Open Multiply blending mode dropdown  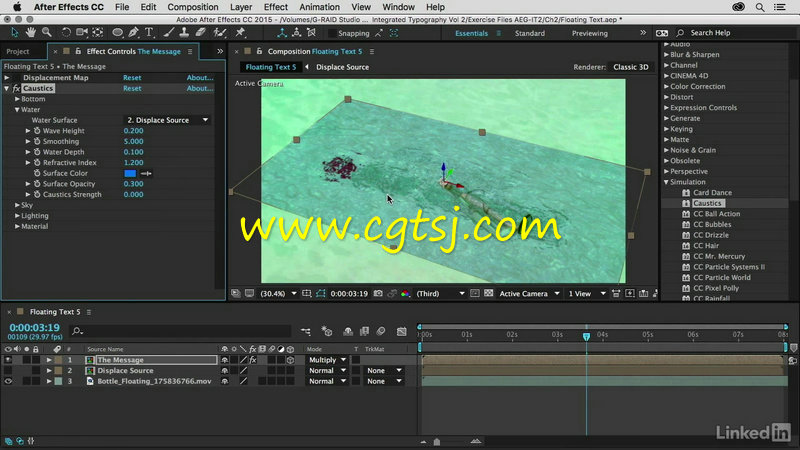pyautogui.click(x=327, y=360)
